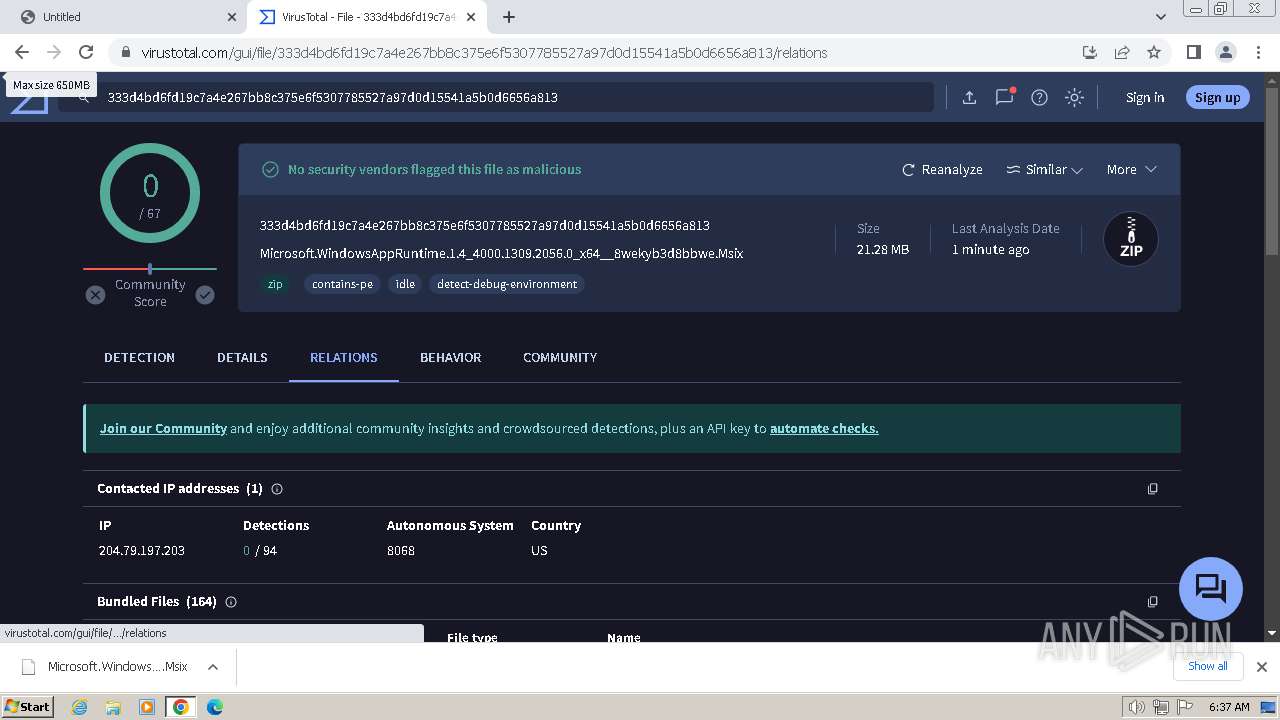Open the Chrome profile avatar icon

[x=1225, y=52]
